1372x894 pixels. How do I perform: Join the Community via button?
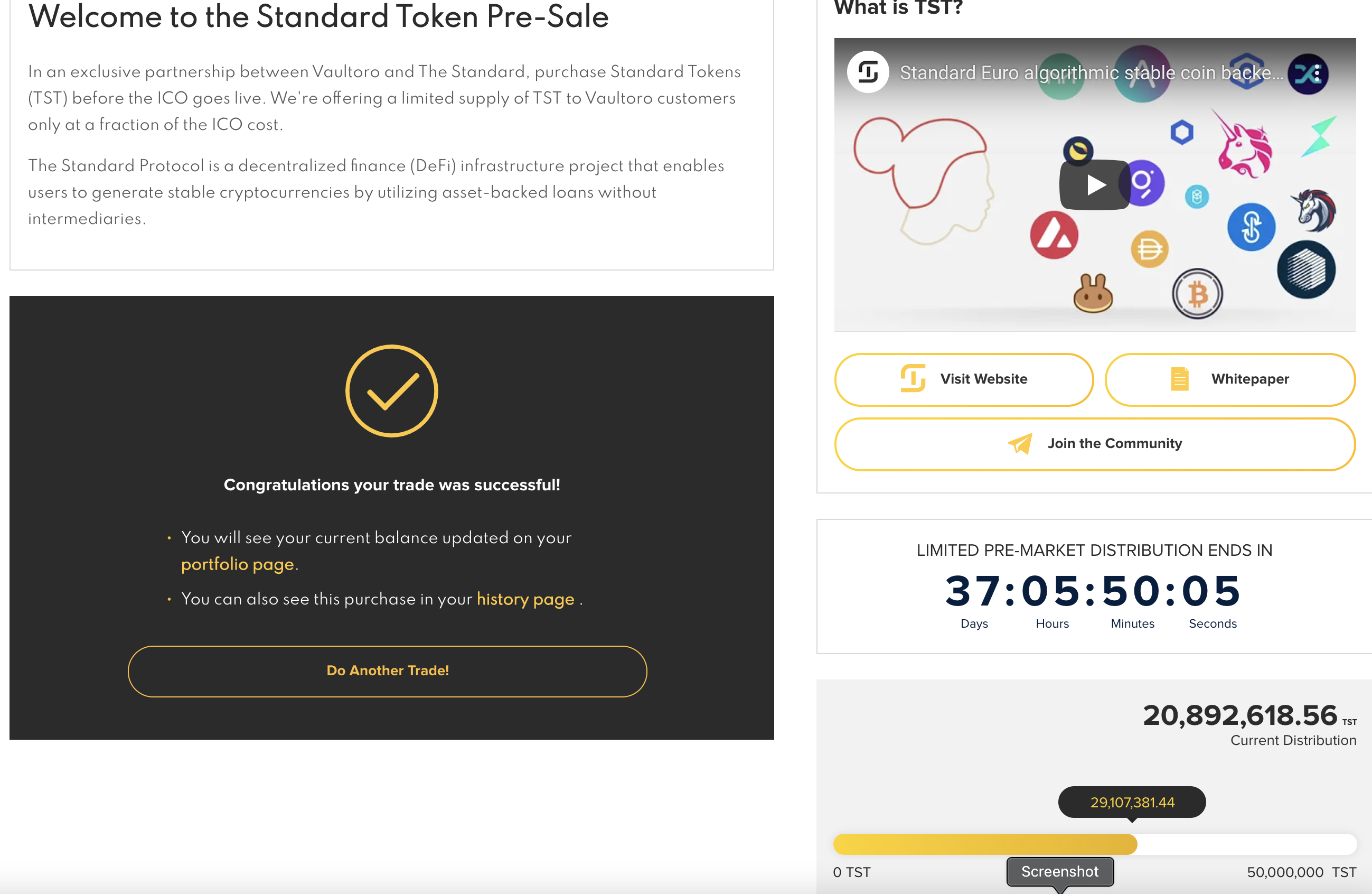coord(1095,444)
